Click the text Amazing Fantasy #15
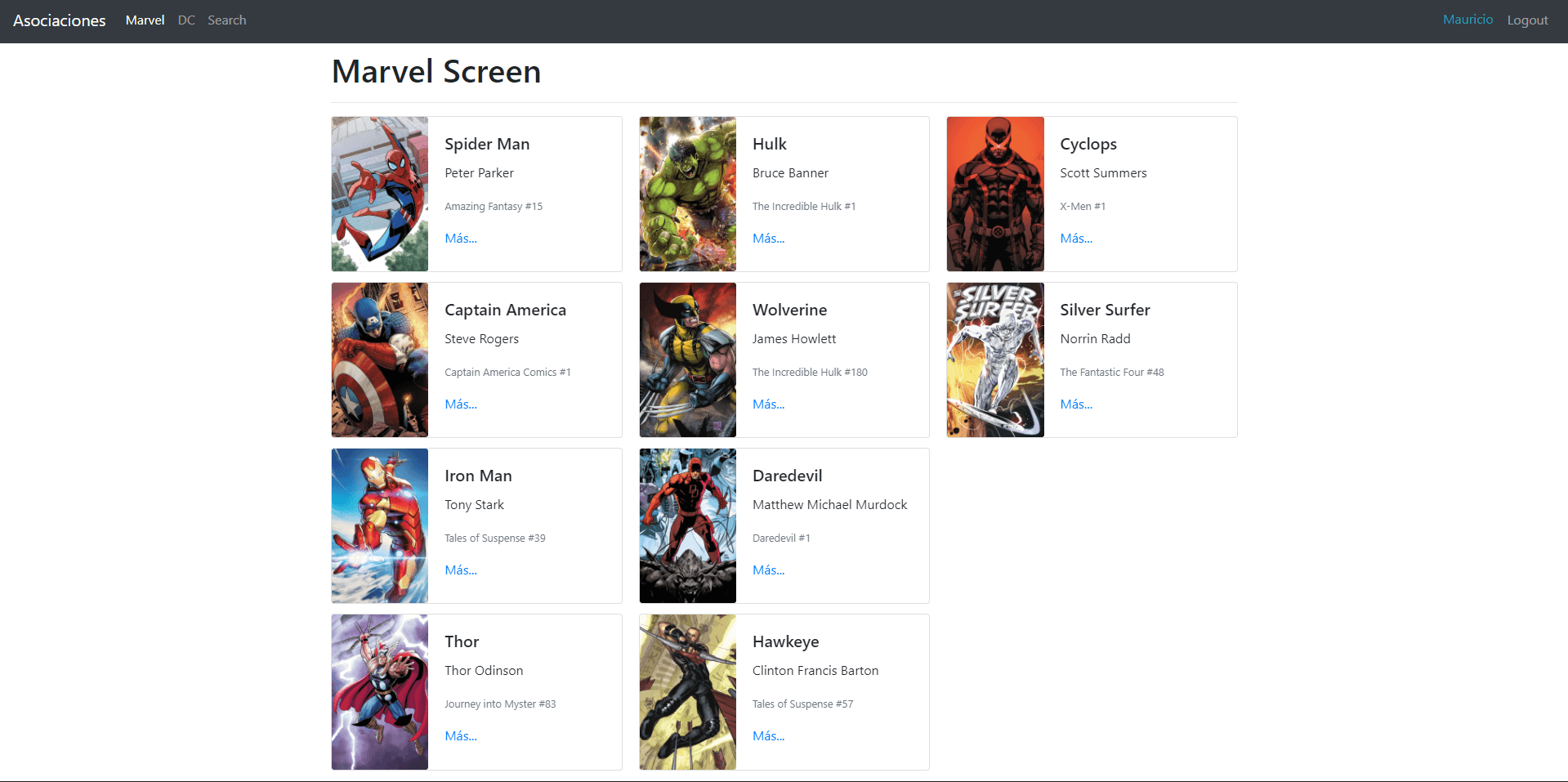 (494, 207)
